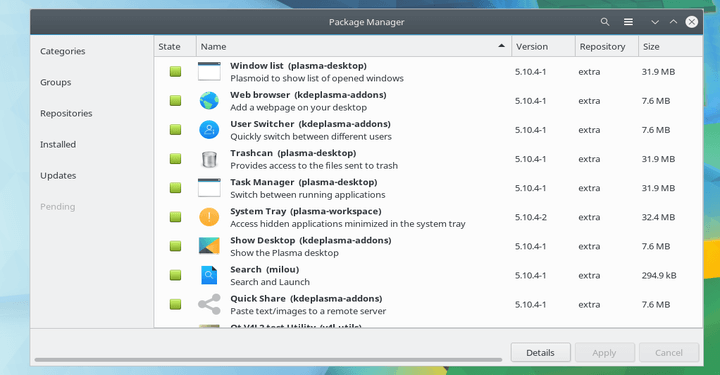Toggle state box for System Tray
The width and height of the screenshot is (720, 375).
click(175, 217)
